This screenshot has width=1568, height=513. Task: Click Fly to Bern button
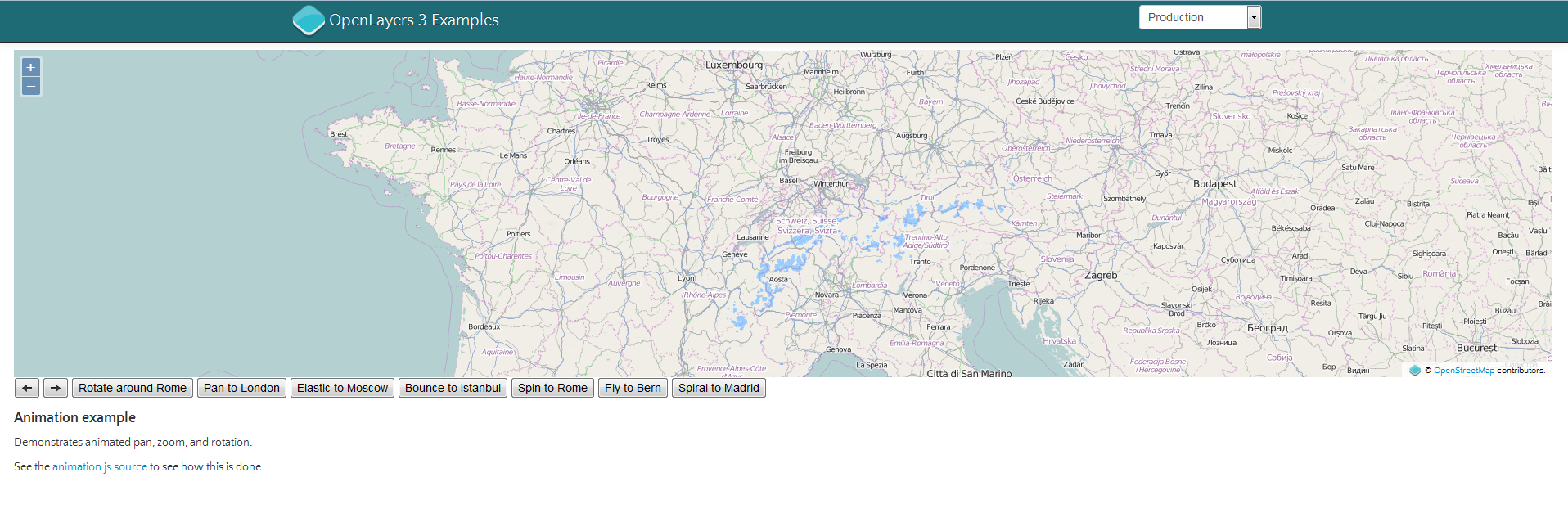click(x=633, y=388)
